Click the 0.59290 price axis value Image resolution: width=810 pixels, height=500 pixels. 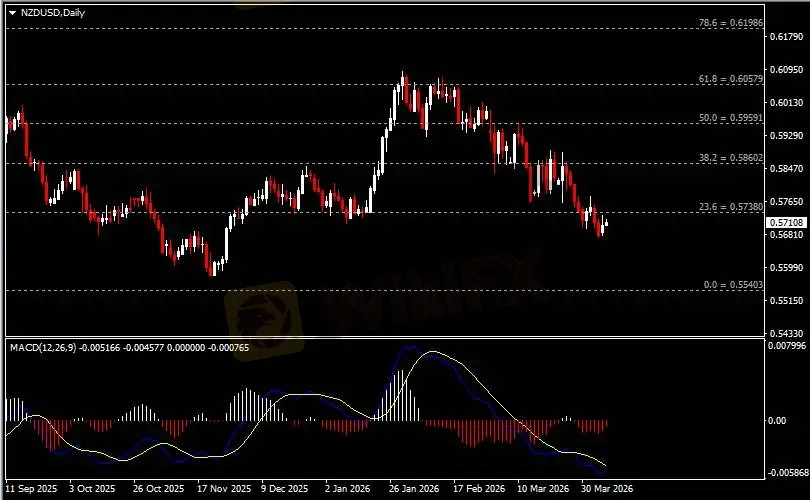786,135
